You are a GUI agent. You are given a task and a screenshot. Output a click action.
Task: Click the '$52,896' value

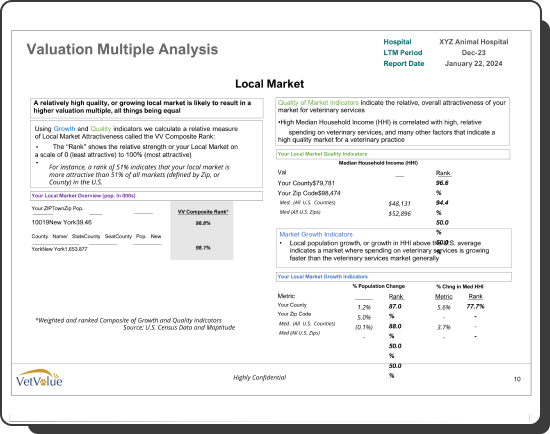tap(399, 214)
